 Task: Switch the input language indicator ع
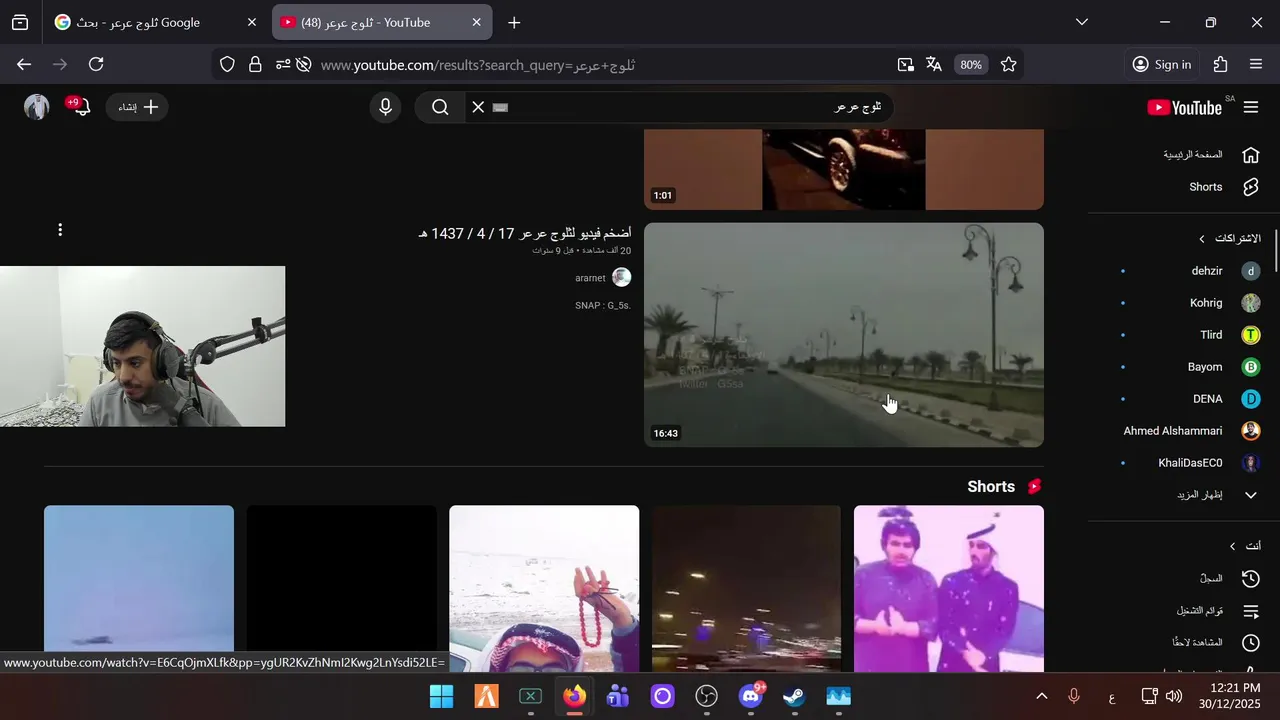1112,696
